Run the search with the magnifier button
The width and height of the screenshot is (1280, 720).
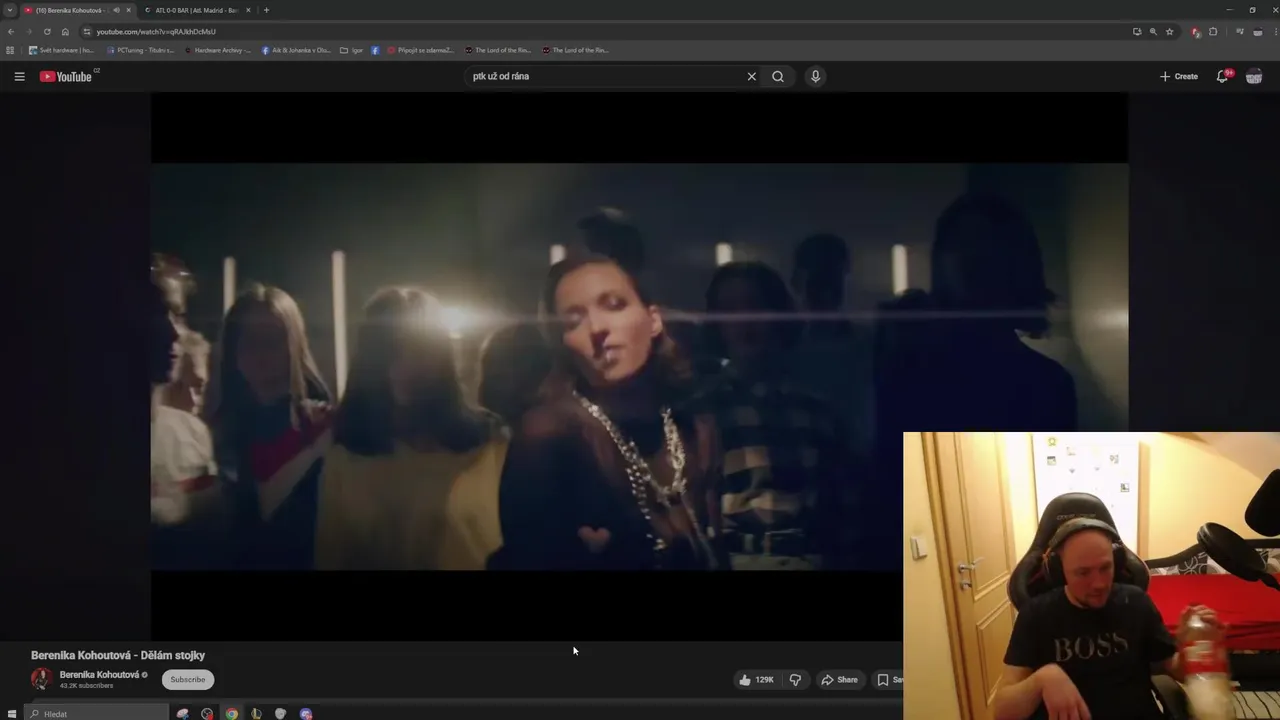(x=778, y=76)
